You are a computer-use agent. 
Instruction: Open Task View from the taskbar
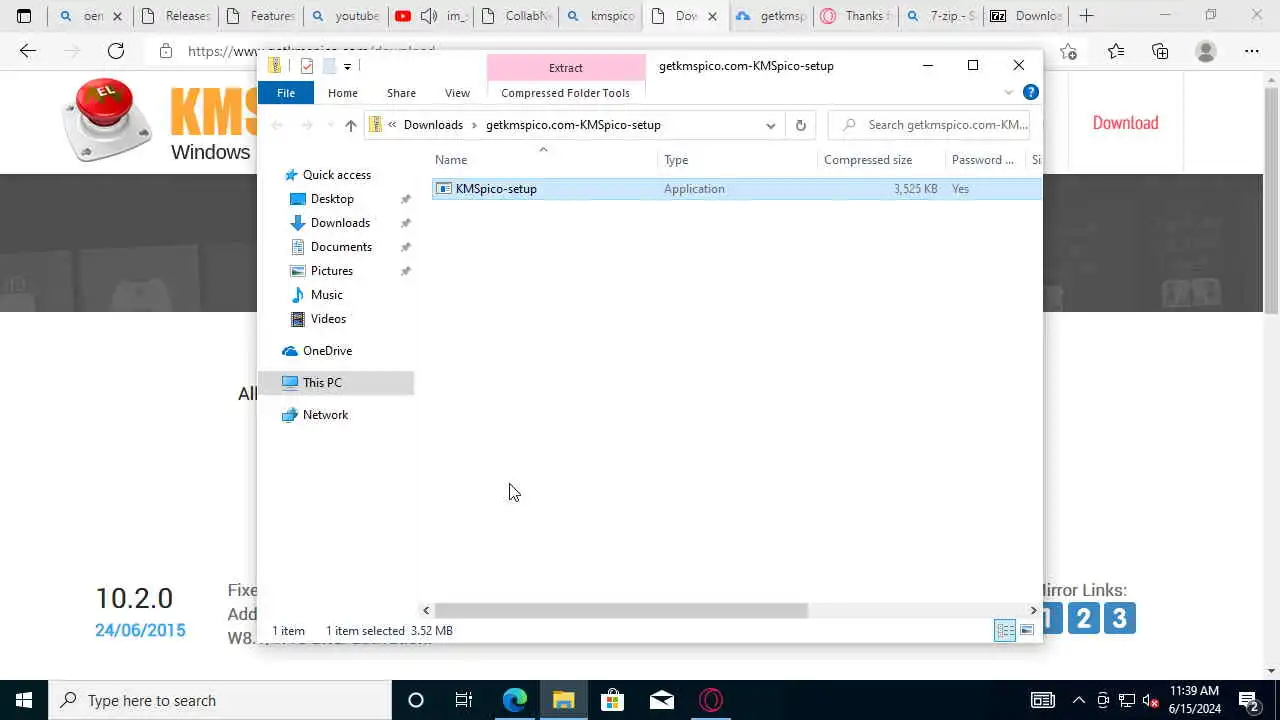click(464, 700)
